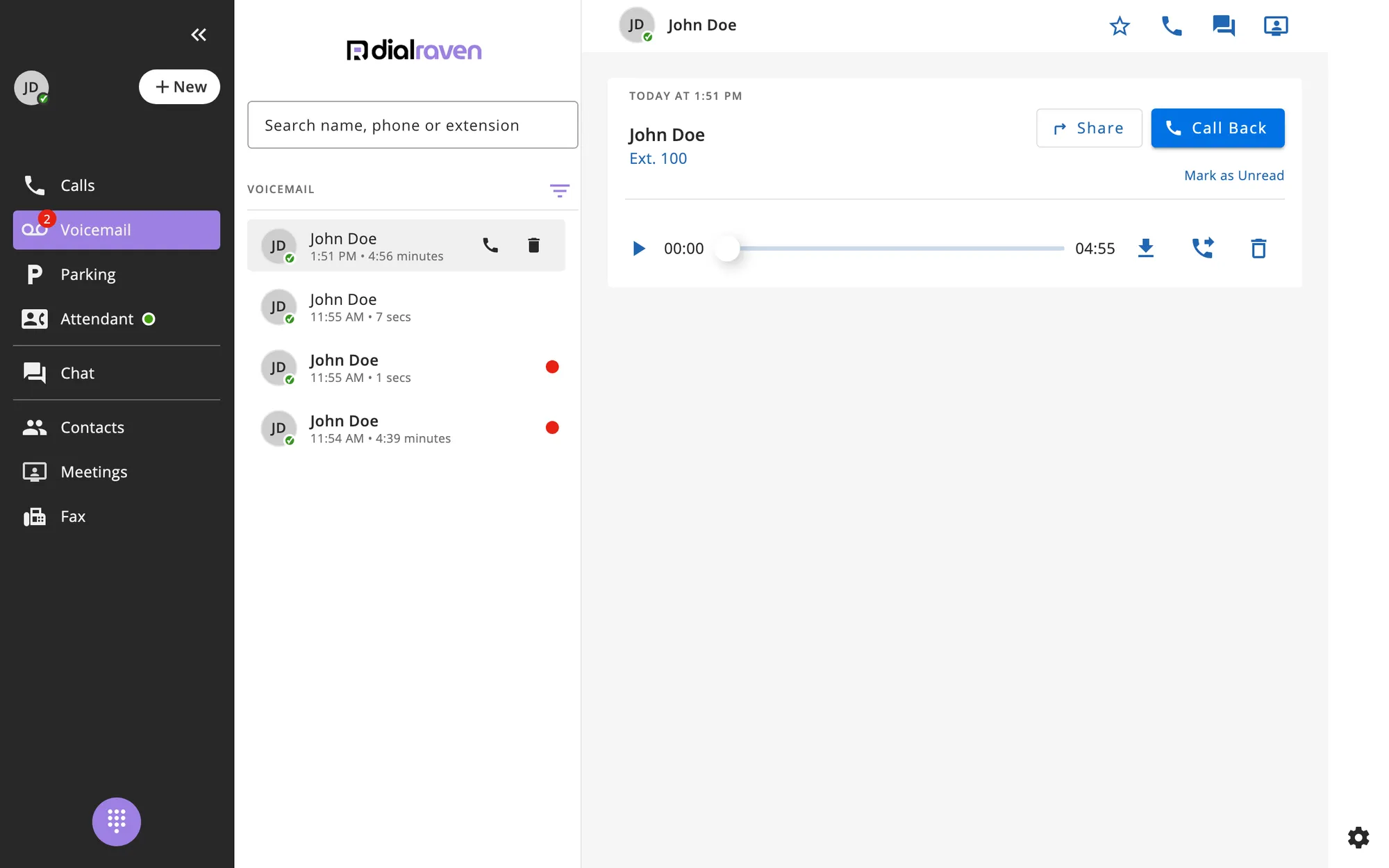Screen dimensions: 1389x868
Task: Open the voicemail filter icon
Action: coord(560,190)
